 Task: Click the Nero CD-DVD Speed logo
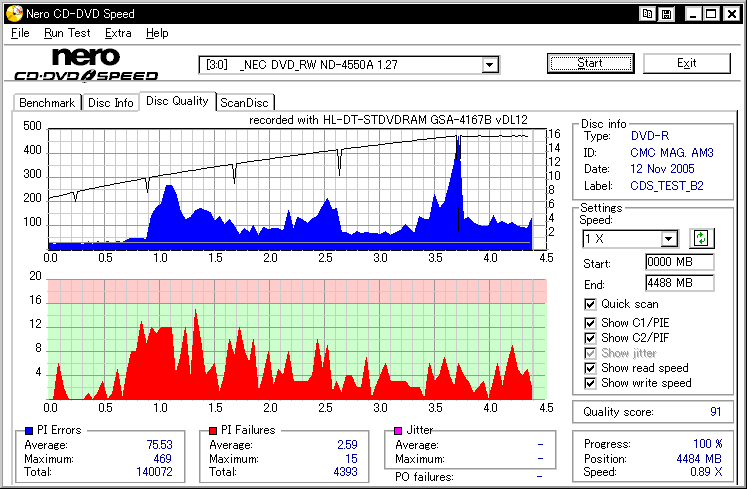(x=86, y=64)
